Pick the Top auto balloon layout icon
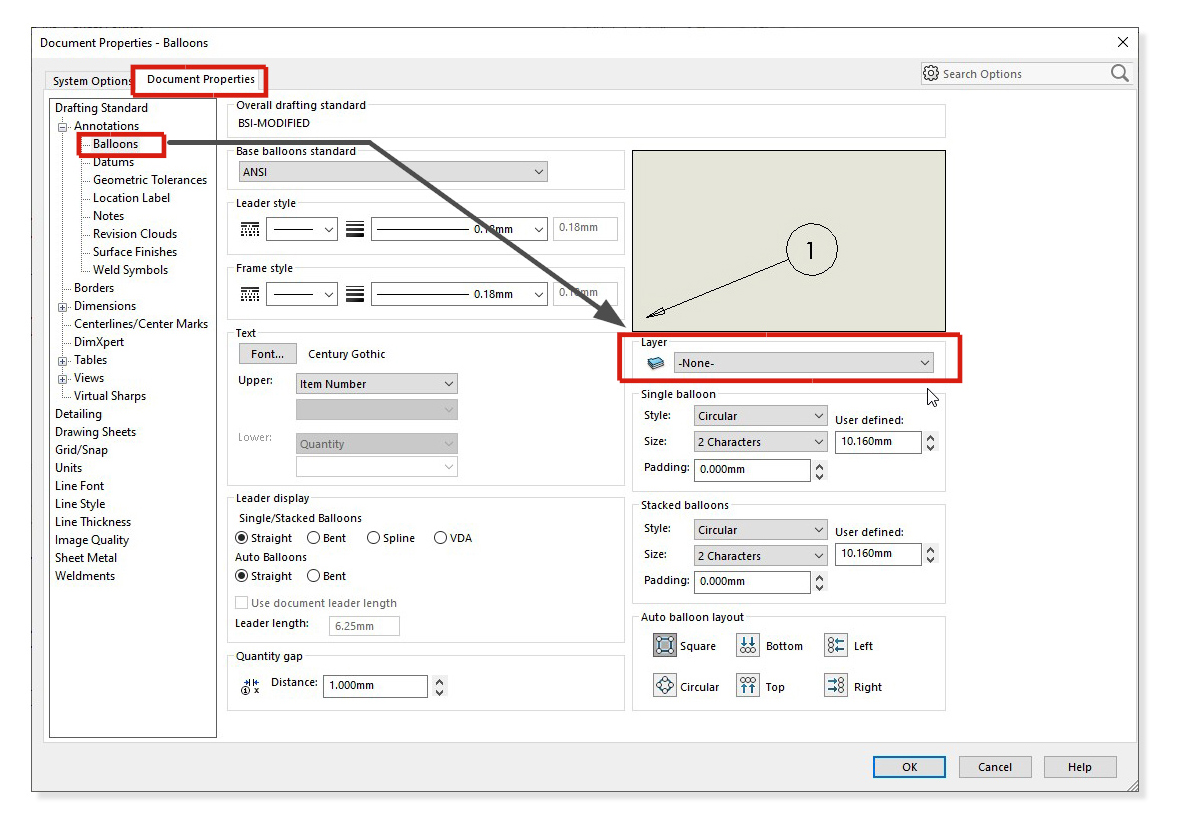The width and height of the screenshot is (1181, 824). [x=748, y=686]
